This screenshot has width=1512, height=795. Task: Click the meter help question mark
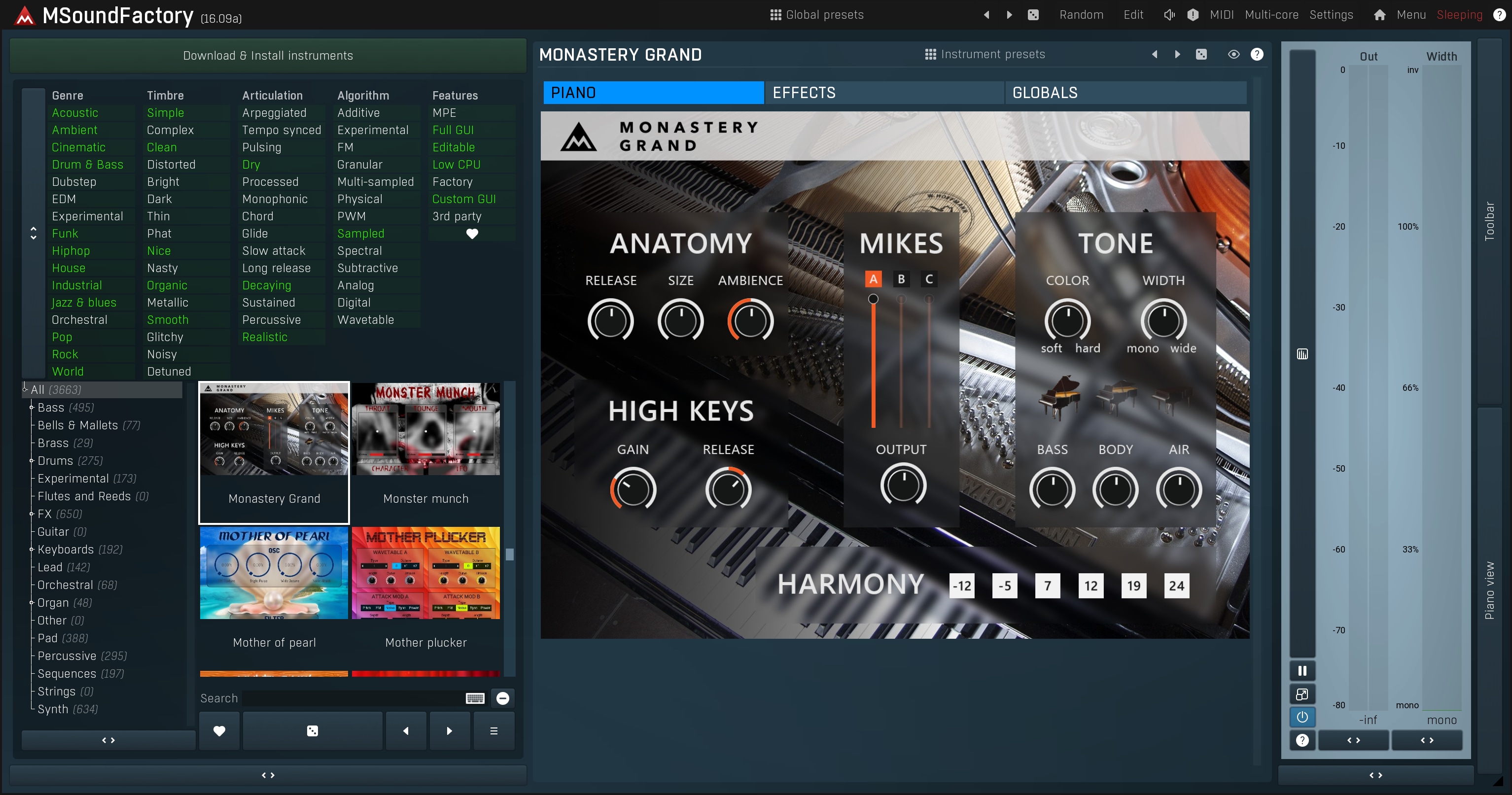(x=1302, y=740)
